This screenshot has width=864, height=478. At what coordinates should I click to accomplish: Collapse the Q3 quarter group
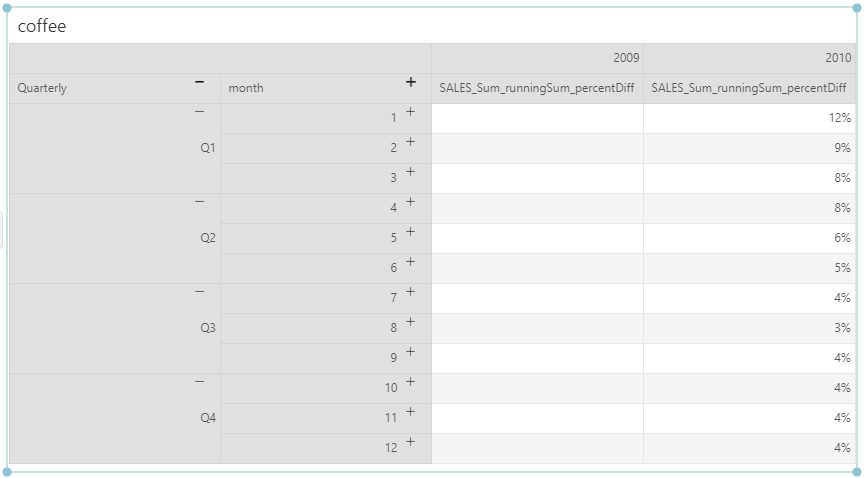(199, 292)
